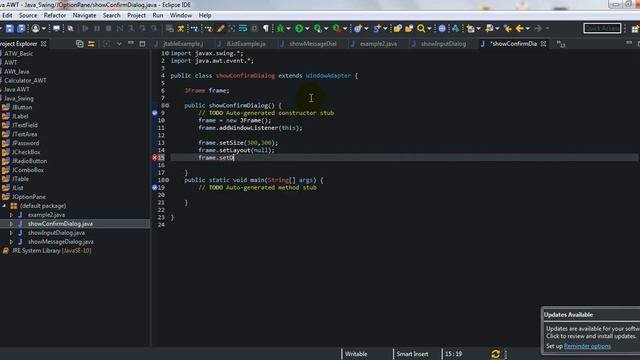Open Project Explorer view menu chevron

pyautogui.click(x=119, y=44)
